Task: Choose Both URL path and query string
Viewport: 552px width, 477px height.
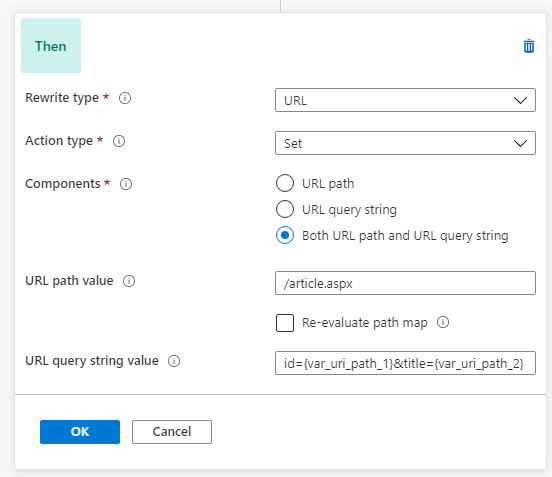Action: point(285,235)
